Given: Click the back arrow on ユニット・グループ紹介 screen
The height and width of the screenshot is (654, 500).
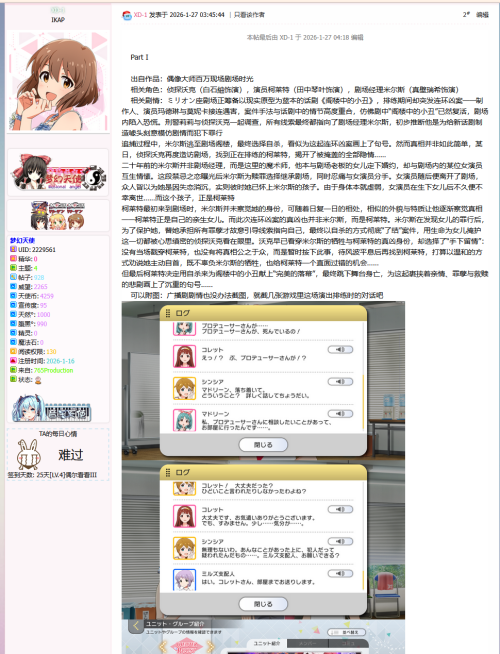Looking at the screenshot, I should (x=136, y=626).
